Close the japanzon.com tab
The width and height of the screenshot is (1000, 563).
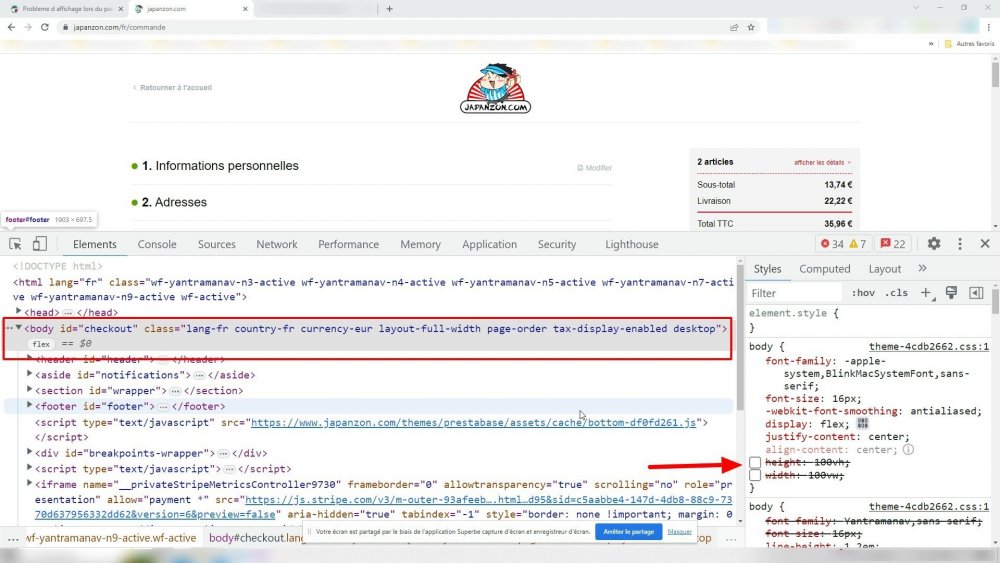tap(245, 9)
